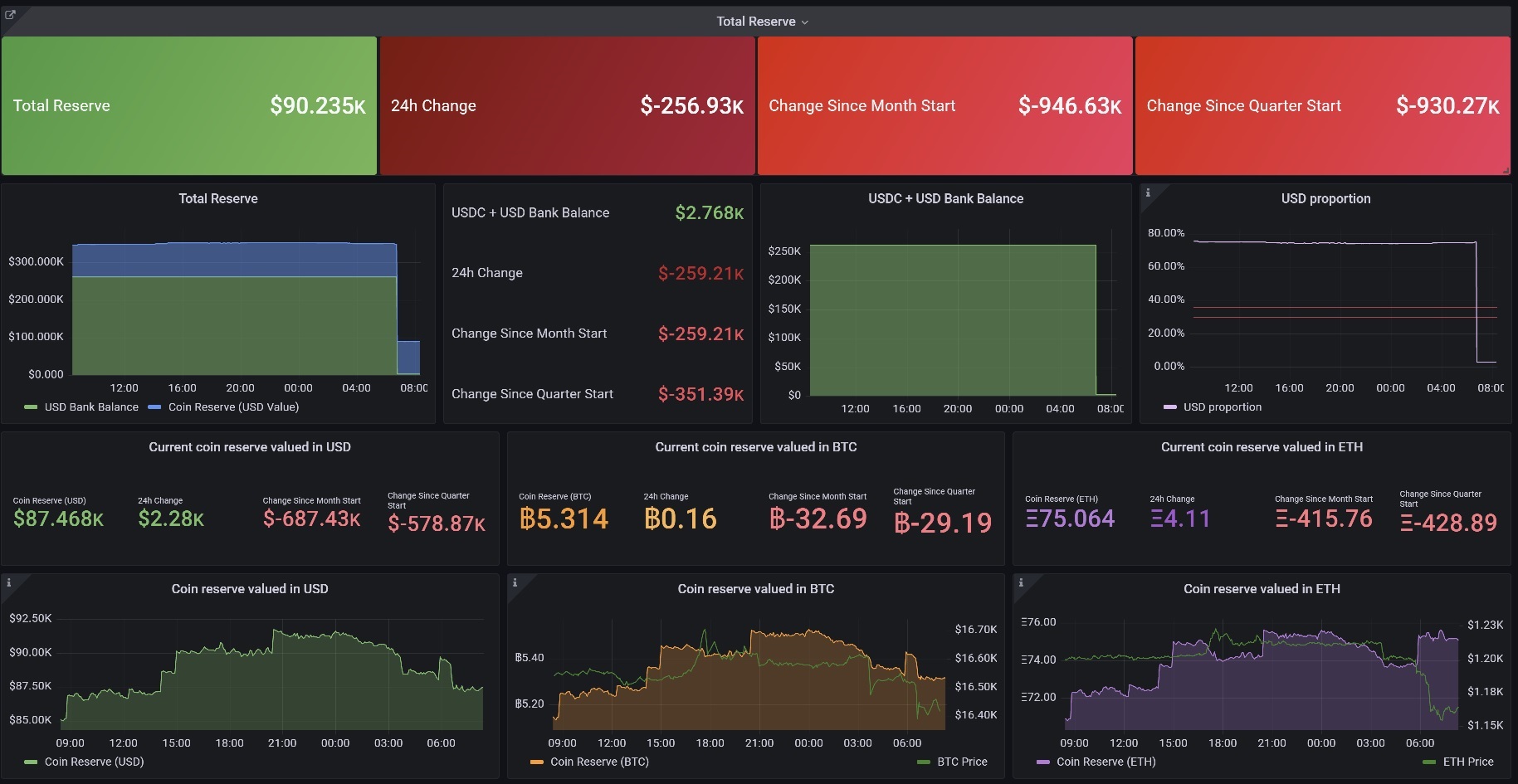Toggle Coin Reserve (ETH) legend series

[1106, 762]
